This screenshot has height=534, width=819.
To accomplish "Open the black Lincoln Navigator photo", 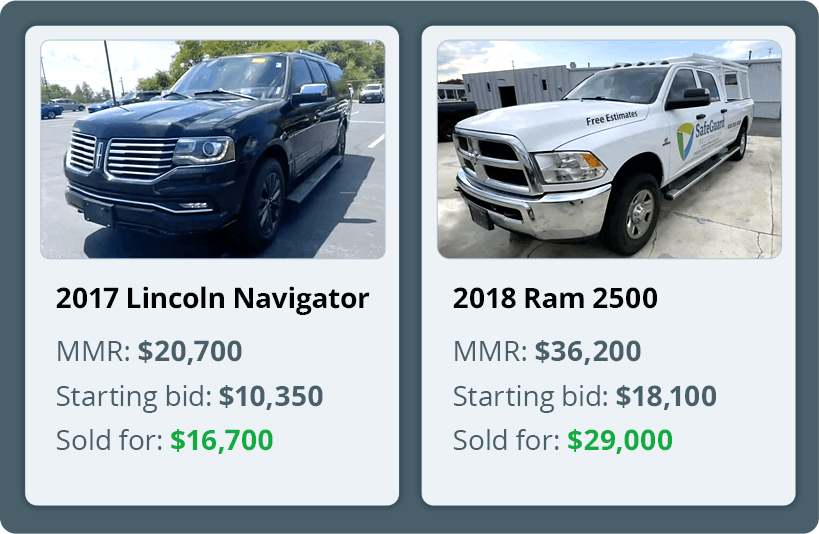I will 213,149.
